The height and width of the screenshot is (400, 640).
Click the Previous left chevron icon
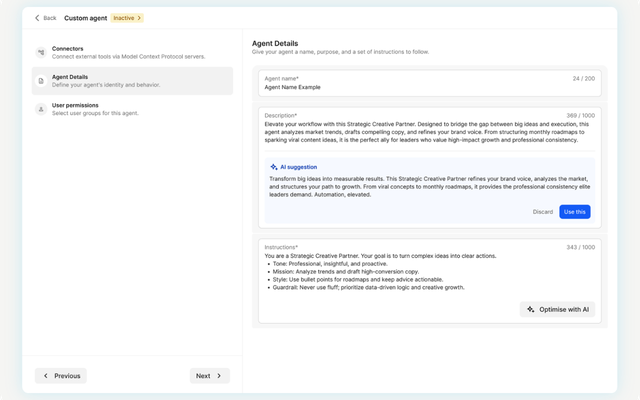coord(46,376)
